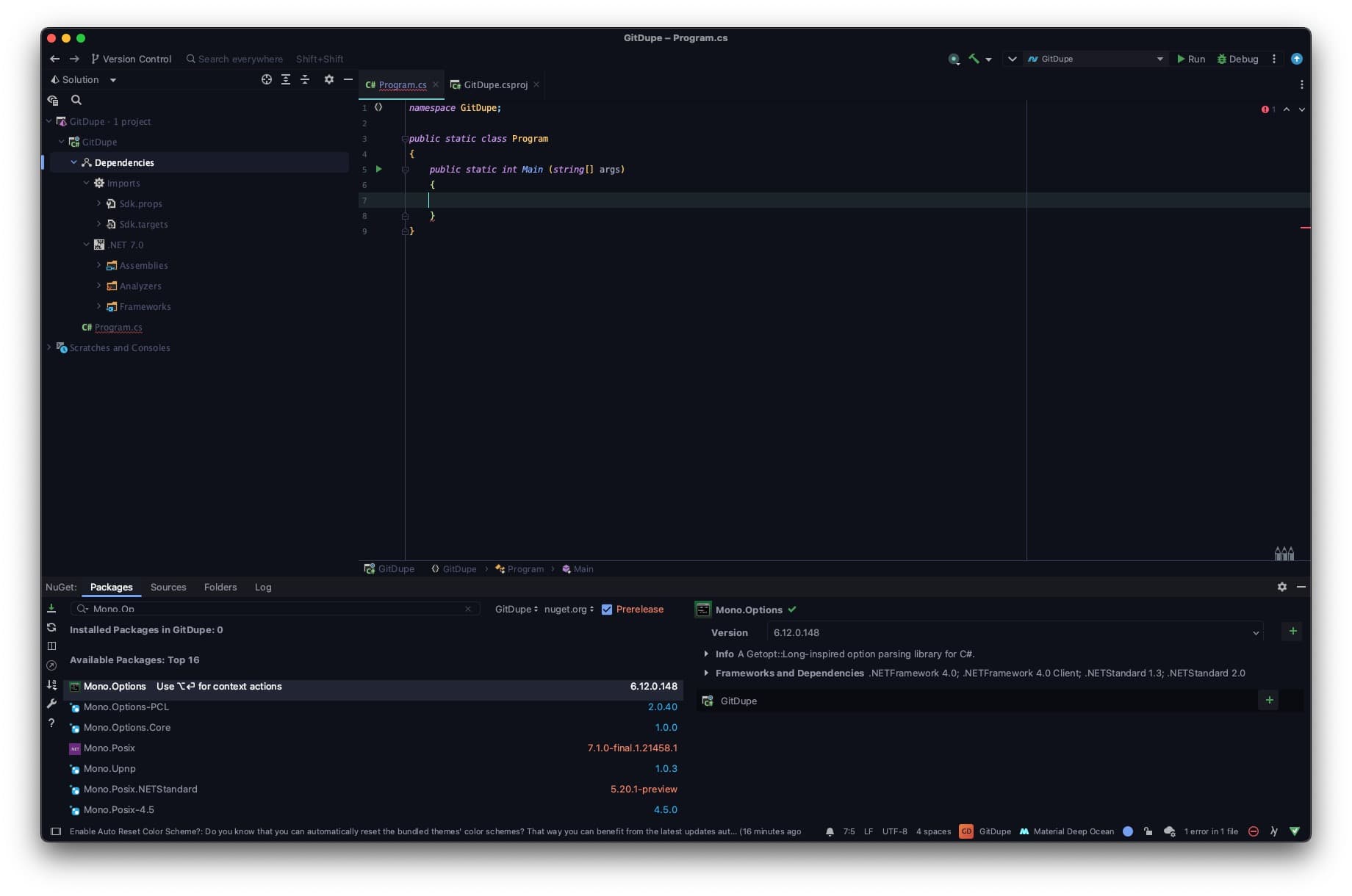Viewport: 1352px width, 896px height.
Task: Click the locate in solution crosshair icon
Action: click(x=267, y=79)
